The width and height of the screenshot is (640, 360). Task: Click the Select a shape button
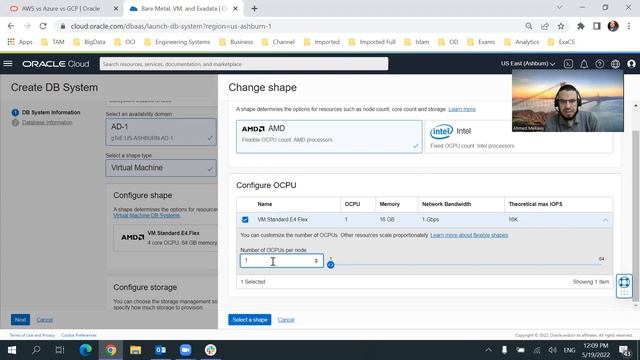pyautogui.click(x=250, y=320)
